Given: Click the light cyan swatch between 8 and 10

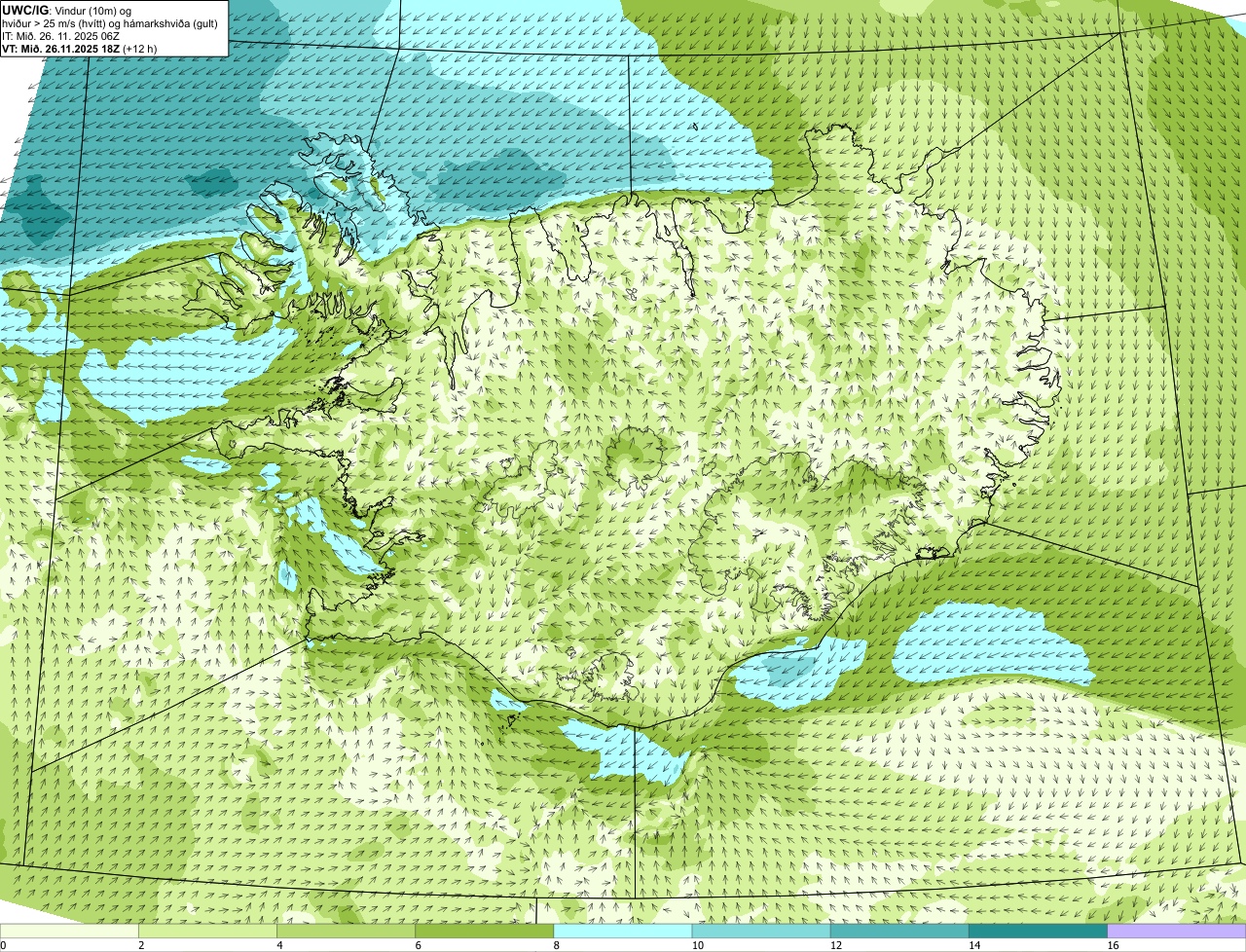Looking at the screenshot, I should click(623, 932).
